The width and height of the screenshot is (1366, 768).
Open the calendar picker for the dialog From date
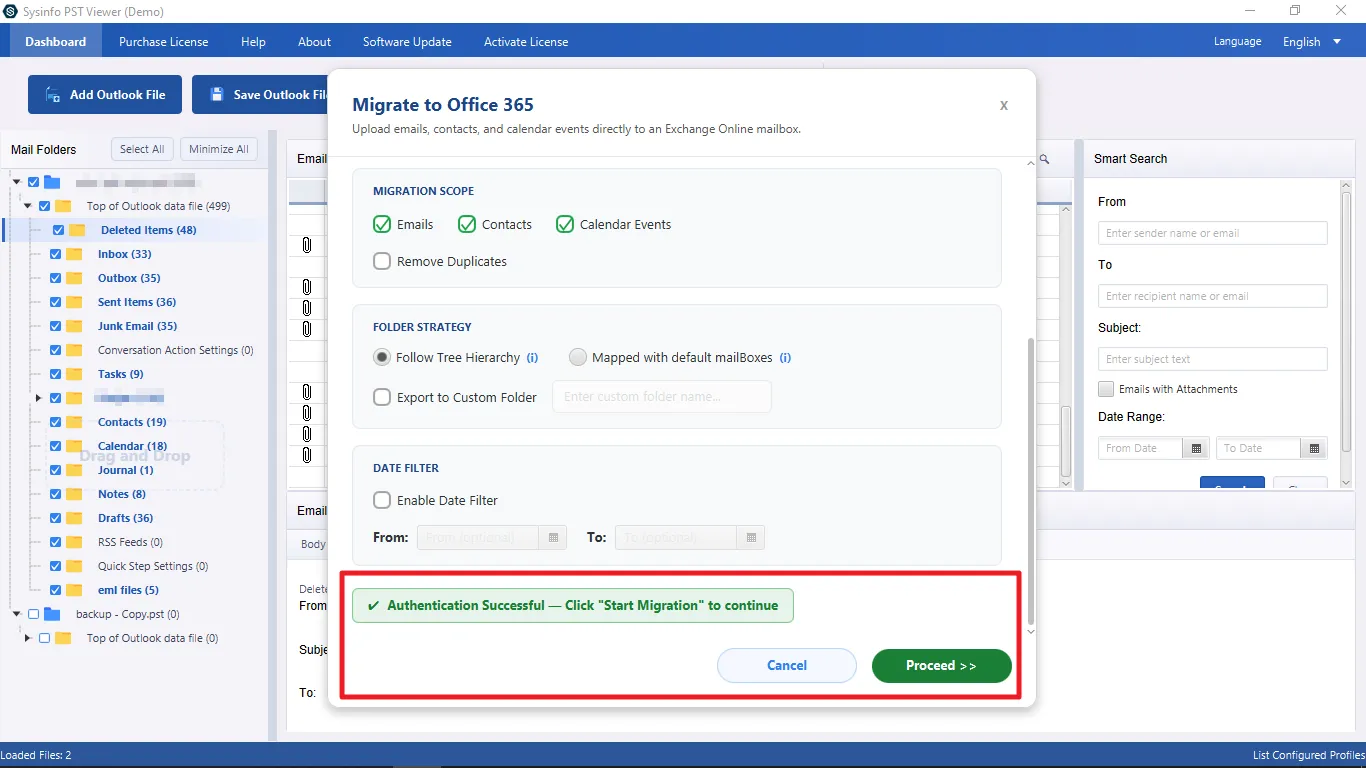pyautogui.click(x=553, y=538)
